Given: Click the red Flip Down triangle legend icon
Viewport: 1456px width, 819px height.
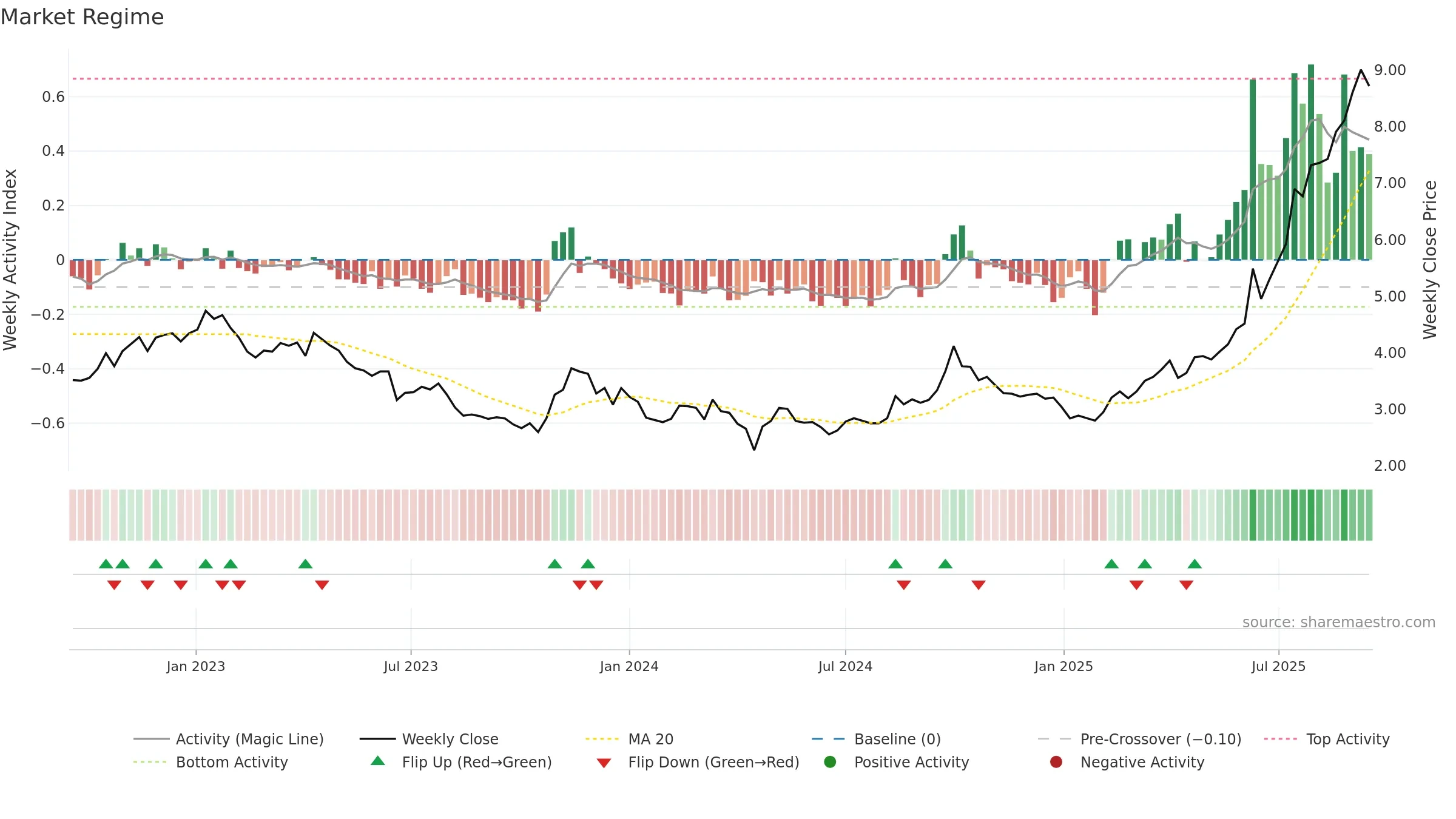Looking at the screenshot, I should (604, 763).
